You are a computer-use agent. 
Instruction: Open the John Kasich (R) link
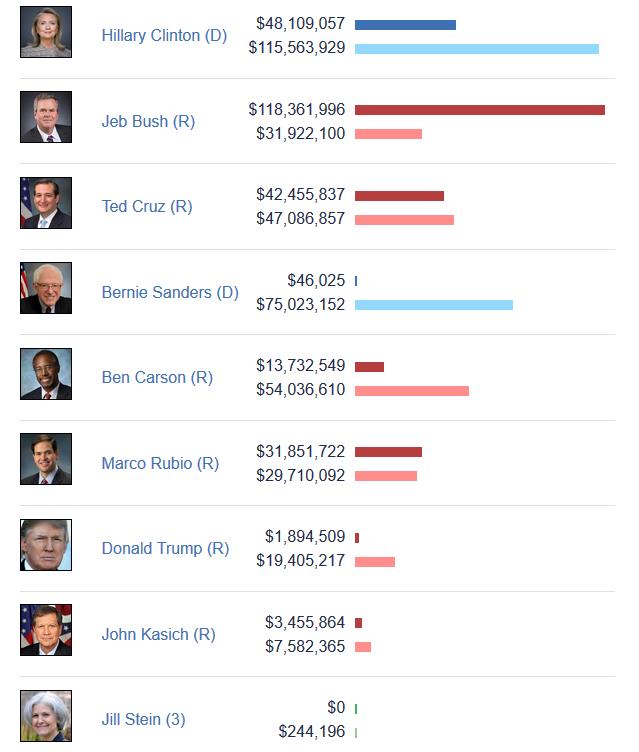click(158, 635)
